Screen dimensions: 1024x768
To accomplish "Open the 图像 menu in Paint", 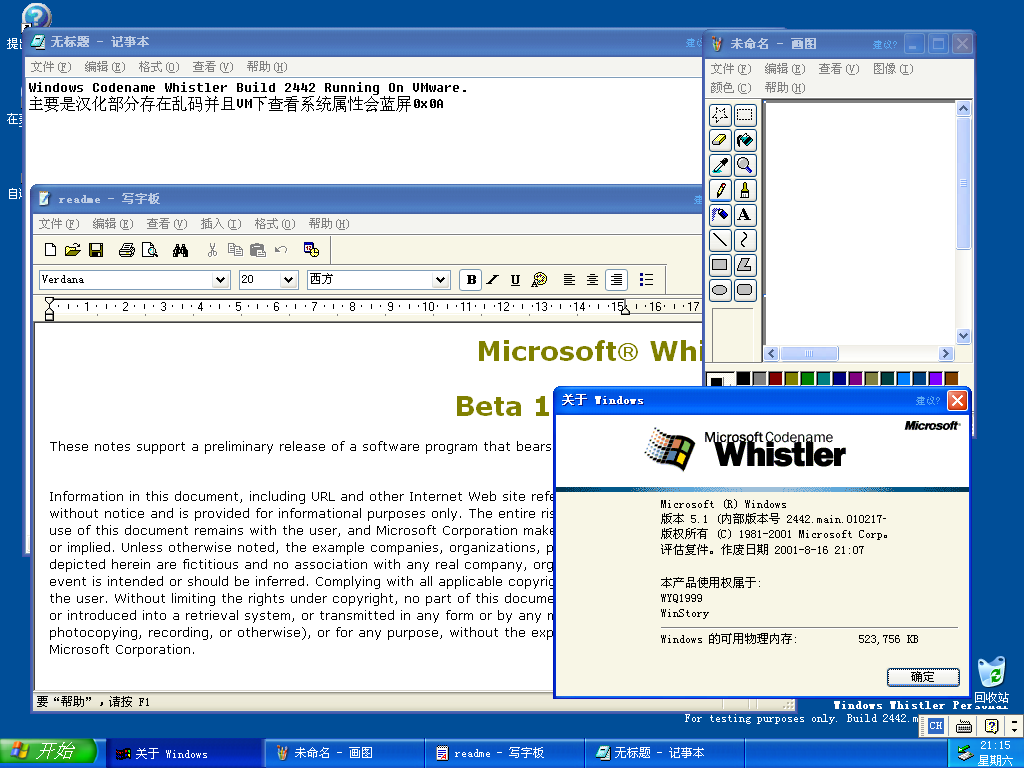I will (x=893, y=69).
